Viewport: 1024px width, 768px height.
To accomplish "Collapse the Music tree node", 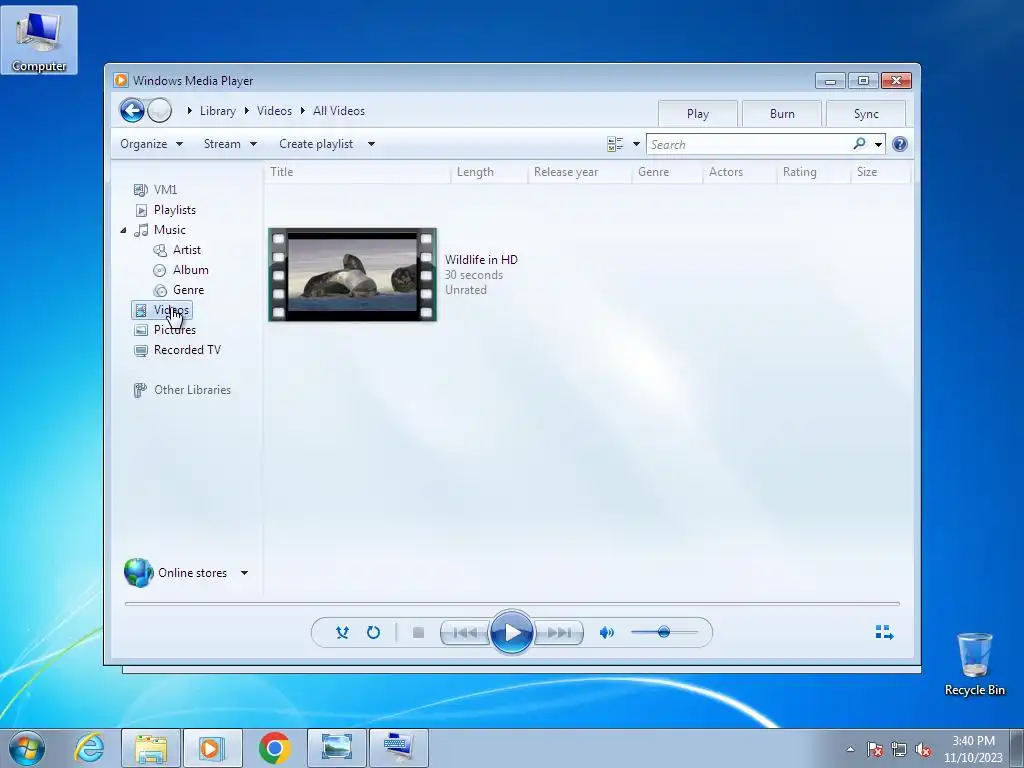I will point(123,230).
